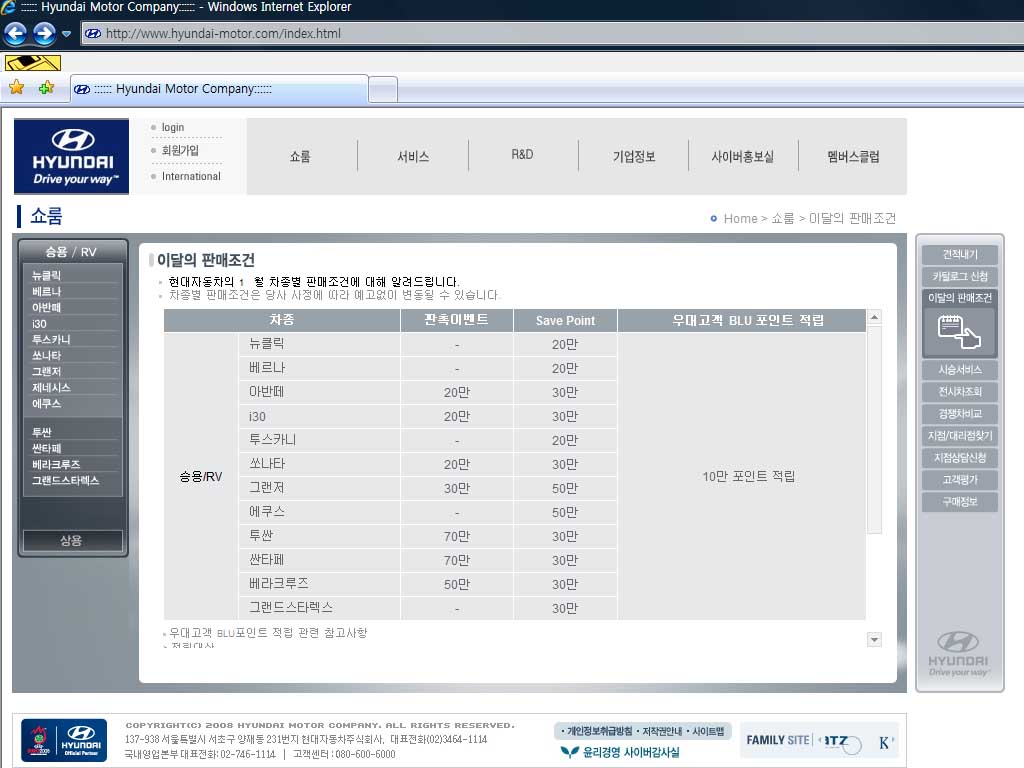Click the browser Forward arrow button
Screen dimensions: 1024x768
[44, 33]
